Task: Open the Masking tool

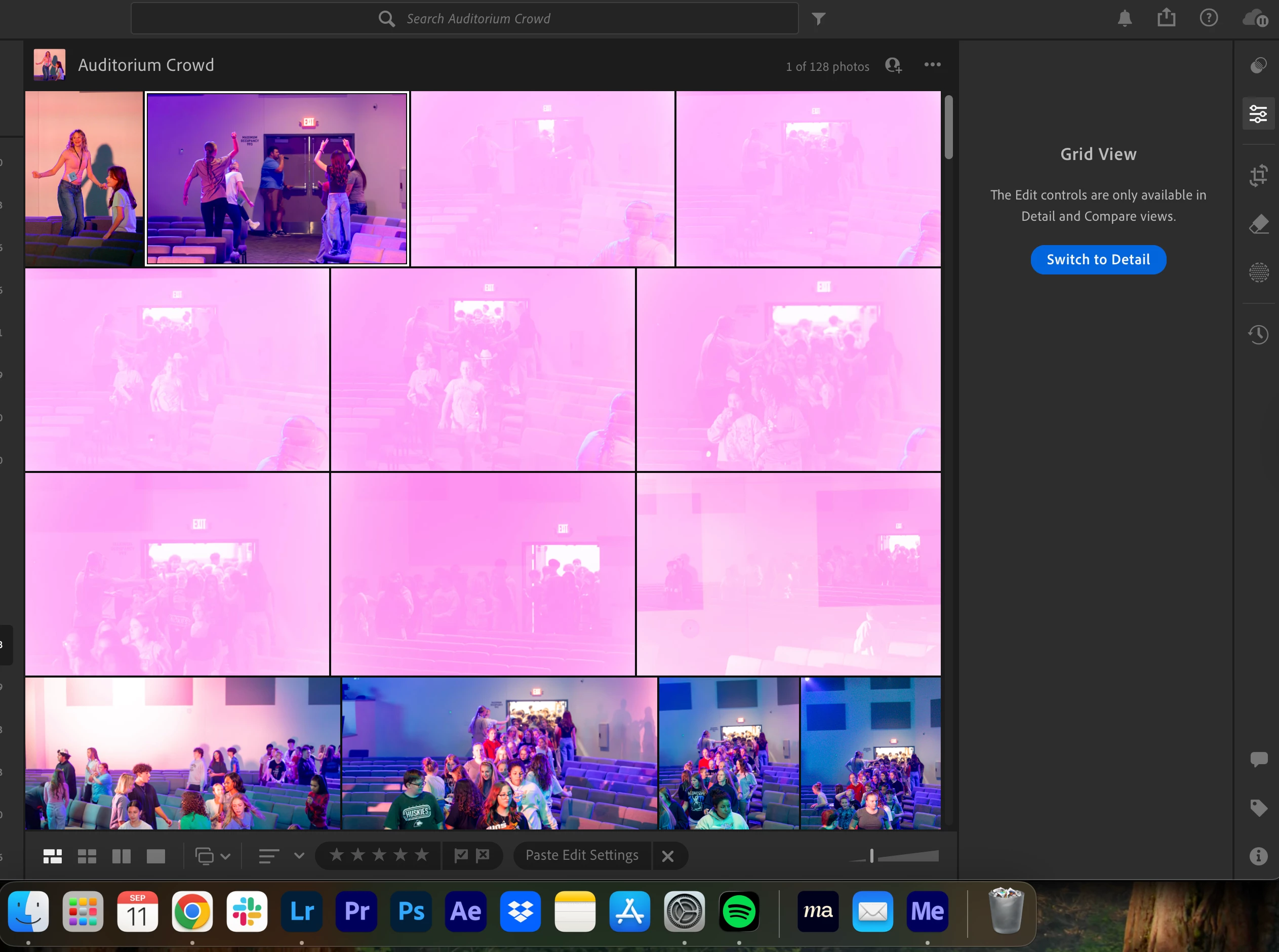Action: tap(1258, 272)
